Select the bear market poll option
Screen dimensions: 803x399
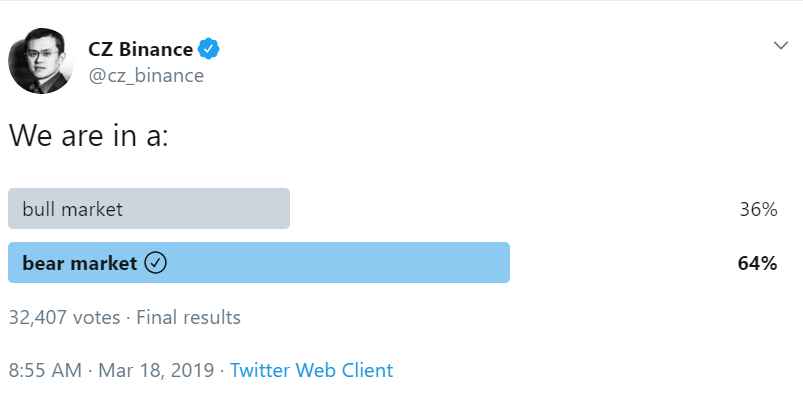(393, 263)
